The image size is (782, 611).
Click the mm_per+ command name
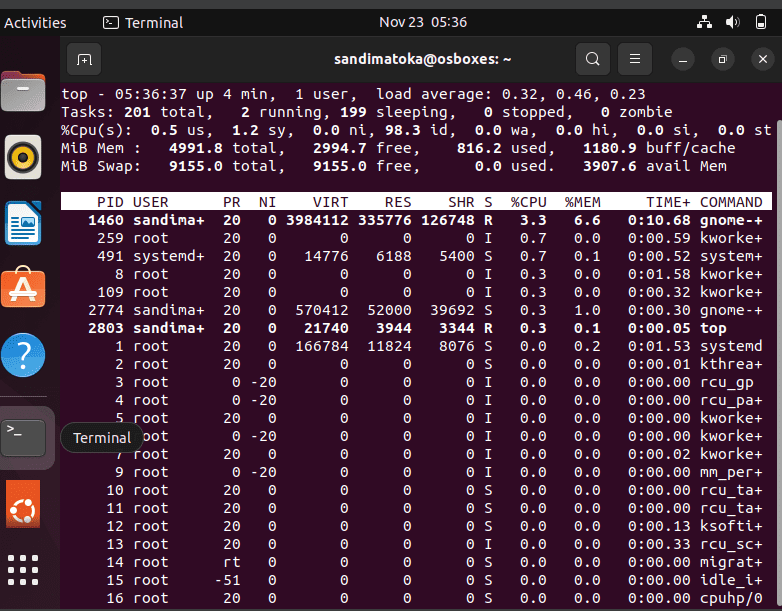pos(731,472)
